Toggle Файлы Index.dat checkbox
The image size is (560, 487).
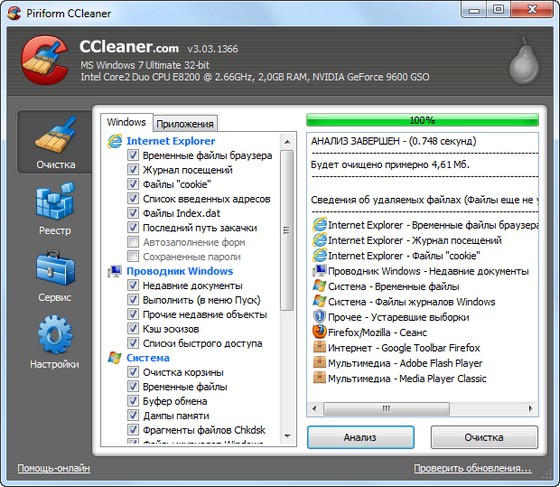(133, 213)
